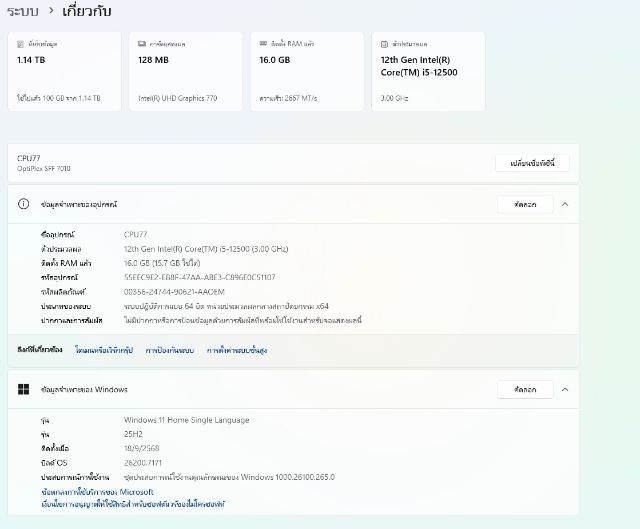640x529 pixels.
Task: Copy the device specifications with คัดลอก button
Action: (x=524, y=204)
